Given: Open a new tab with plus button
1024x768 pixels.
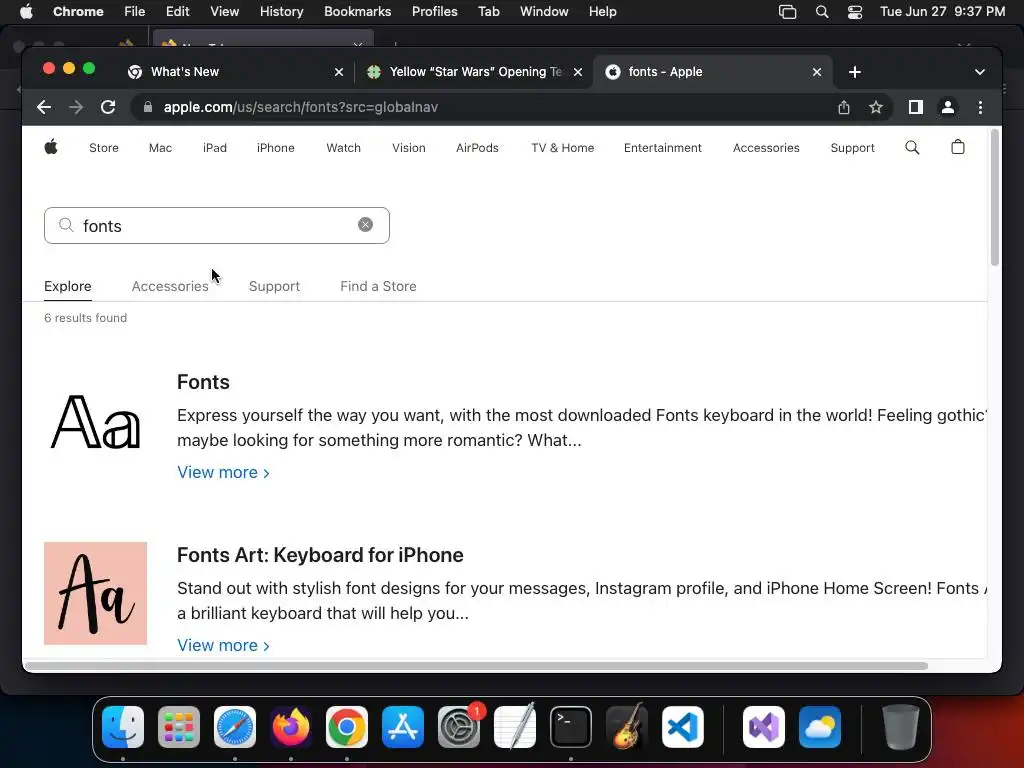Looking at the screenshot, I should coord(854,72).
